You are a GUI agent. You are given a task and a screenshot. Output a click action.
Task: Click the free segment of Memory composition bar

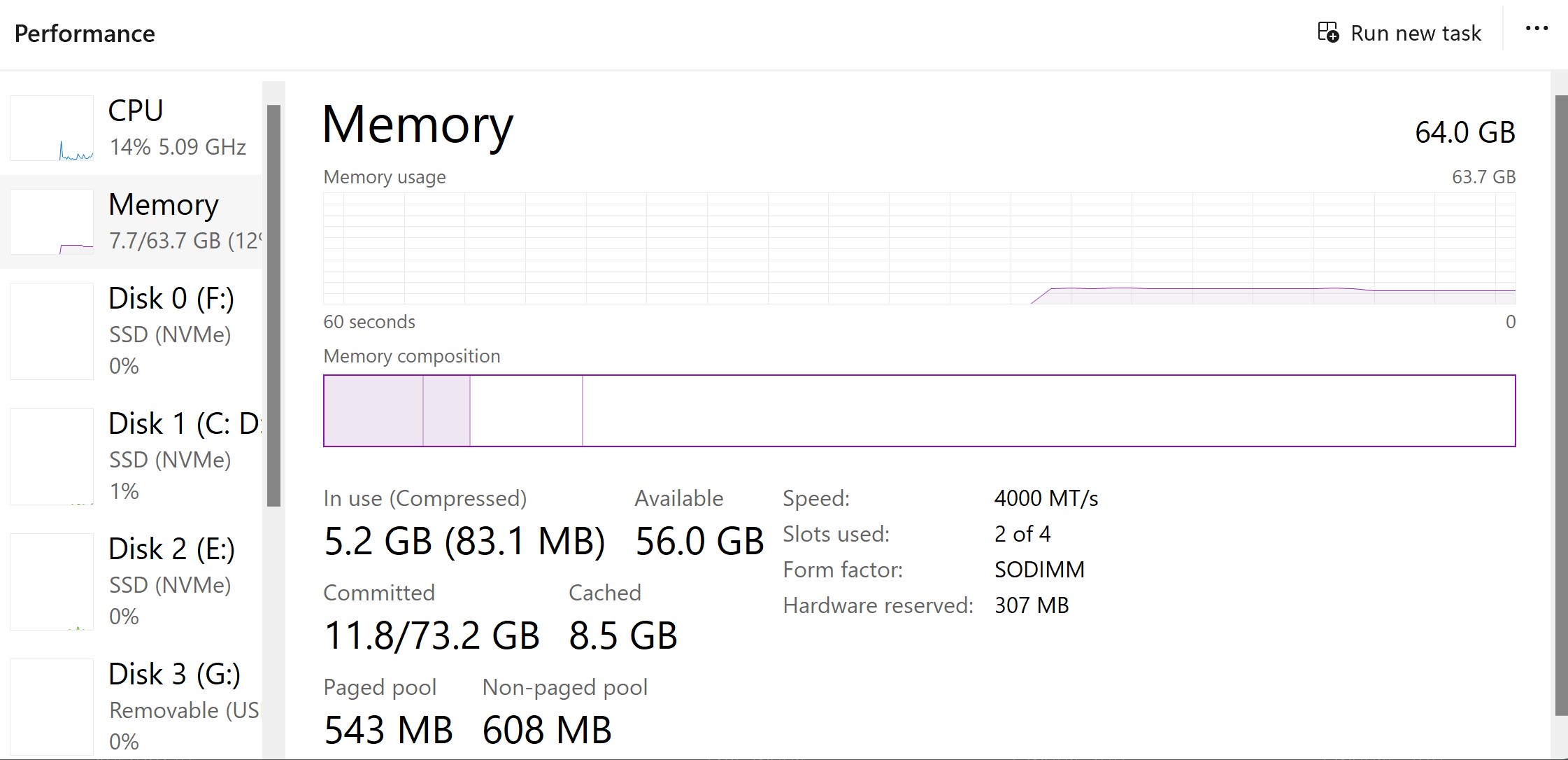[1049, 411]
